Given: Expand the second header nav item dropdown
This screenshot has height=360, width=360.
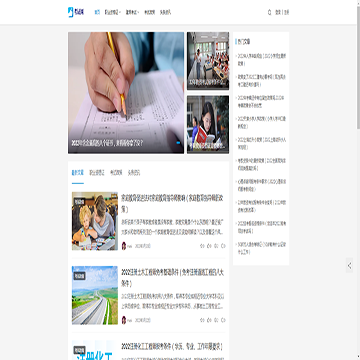Looking at the screenshot, I should 113,12.
